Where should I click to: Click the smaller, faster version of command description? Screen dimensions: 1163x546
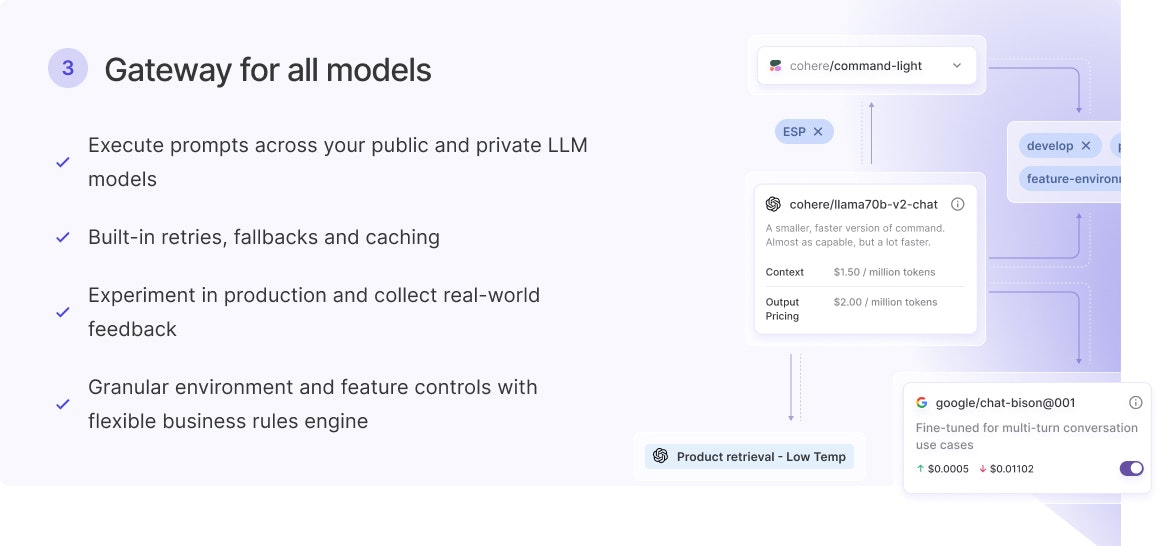click(x=855, y=235)
